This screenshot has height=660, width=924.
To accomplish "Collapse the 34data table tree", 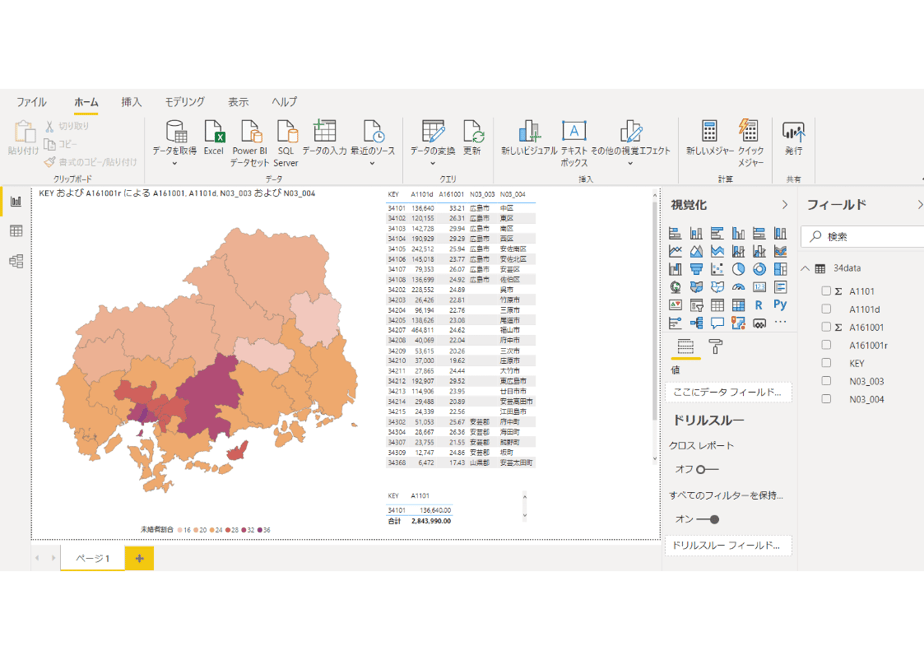I will [805, 268].
